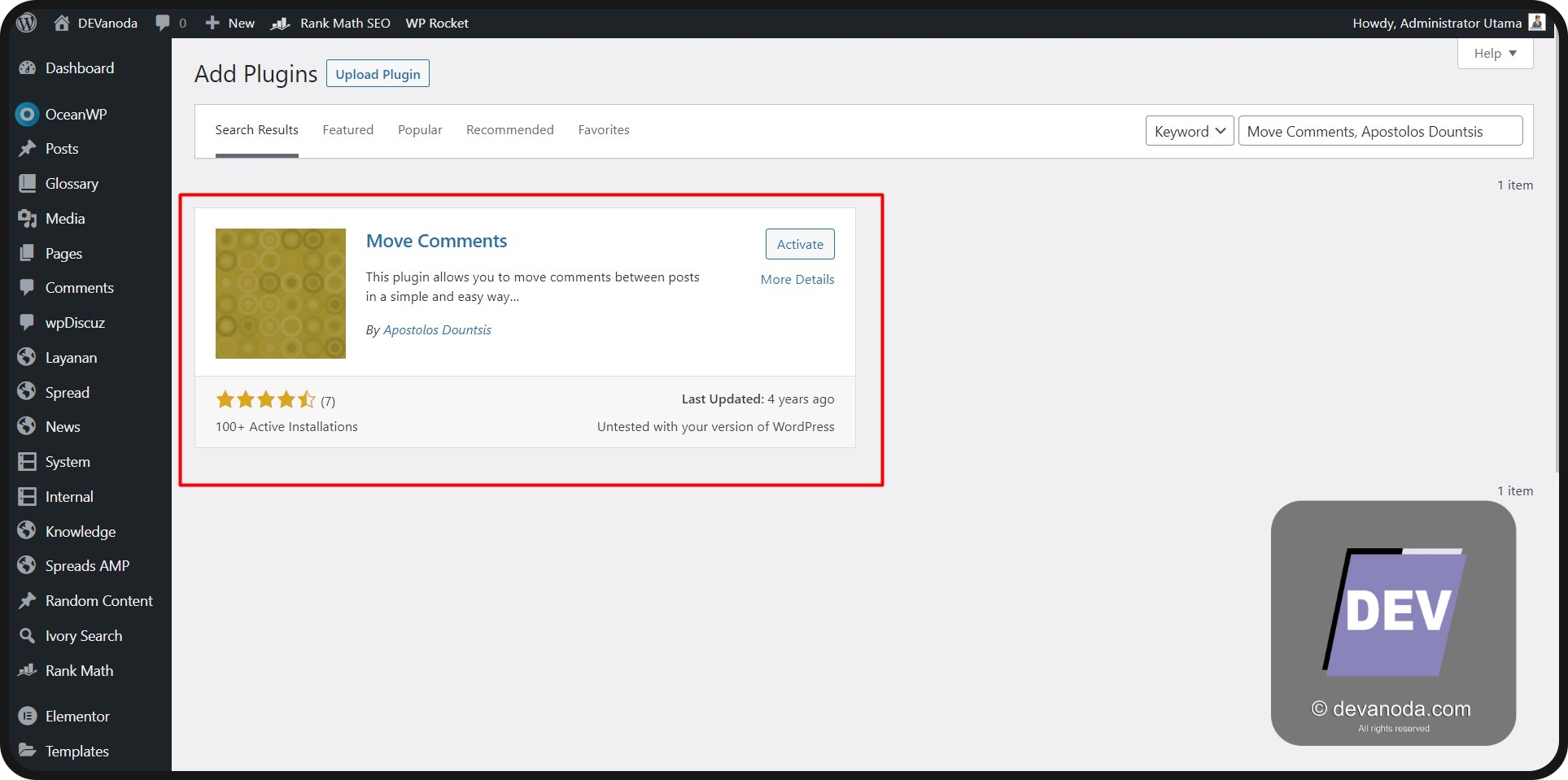This screenshot has width=1568, height=780.
Task: Switch to the Recommended tab
Action: [x=509, y=130]
